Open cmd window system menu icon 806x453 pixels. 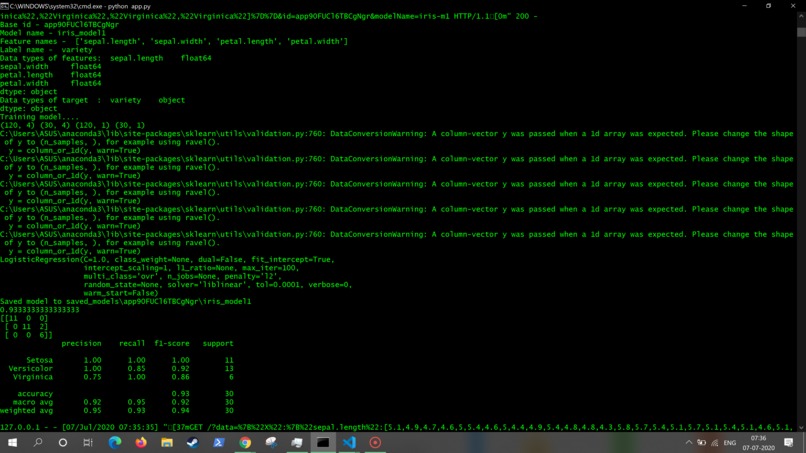[x=4, y=6]
